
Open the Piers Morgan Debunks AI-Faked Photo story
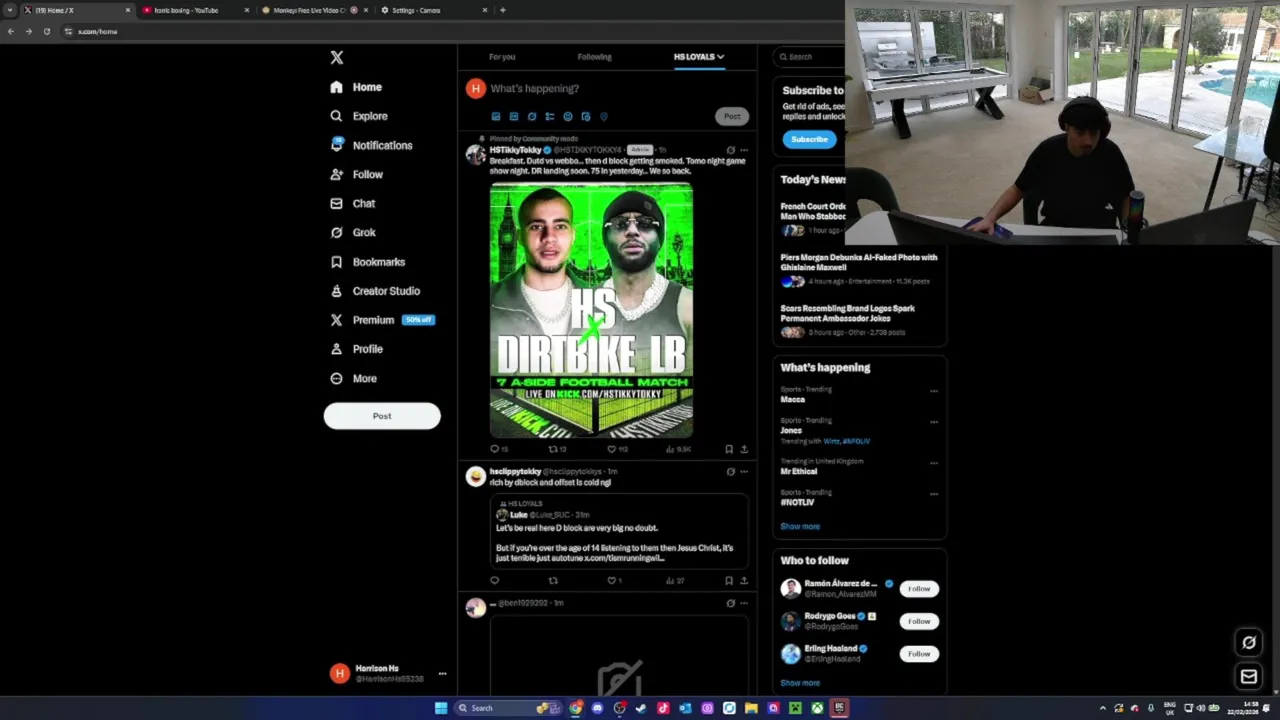click(x=859, y=268)
